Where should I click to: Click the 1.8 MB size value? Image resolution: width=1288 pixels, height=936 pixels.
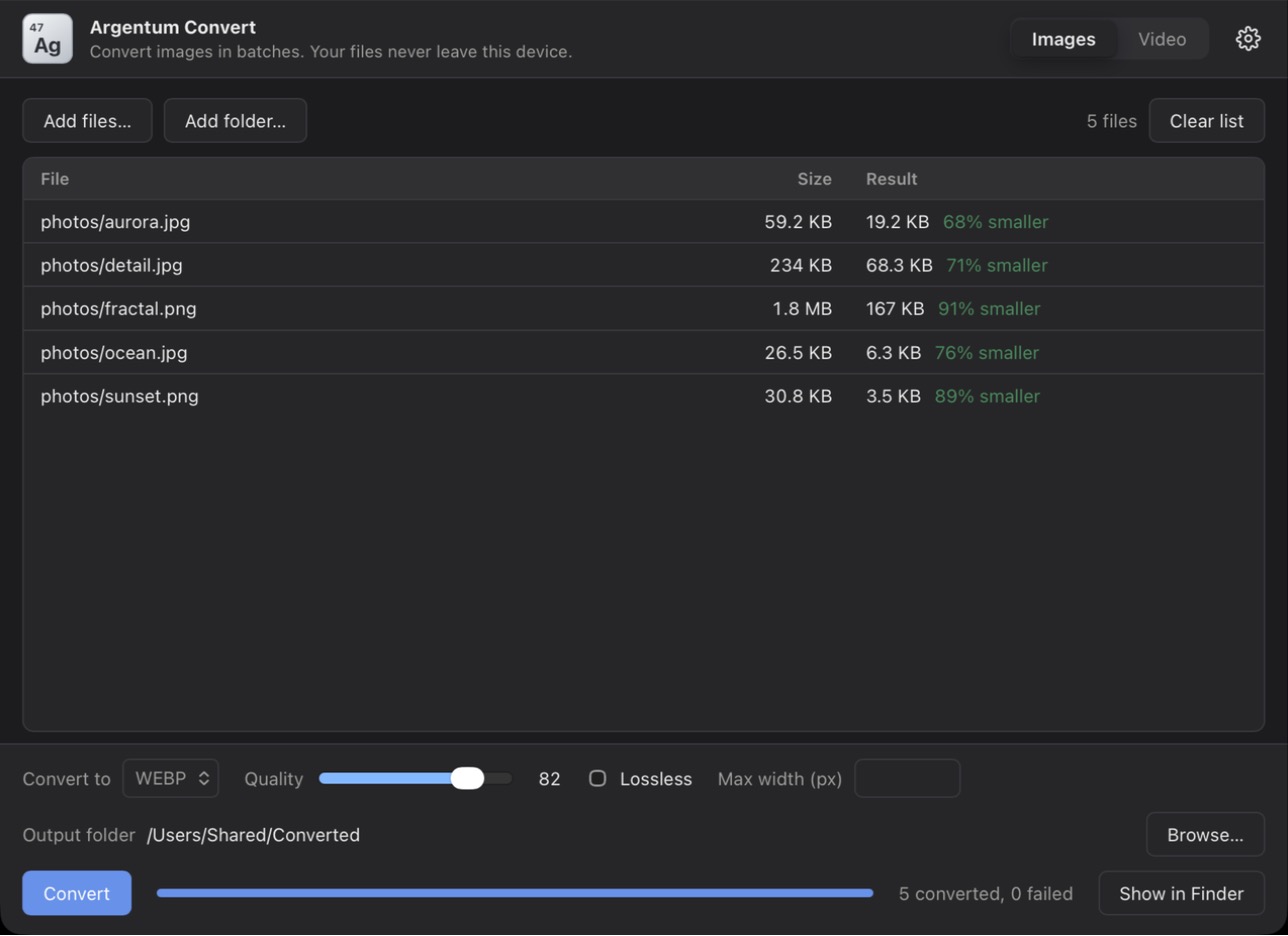(x=802, y=309)
